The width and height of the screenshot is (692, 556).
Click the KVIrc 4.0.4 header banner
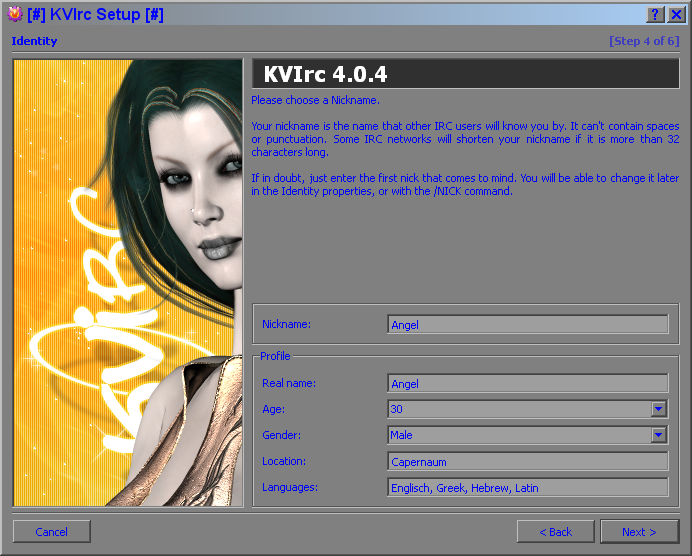point(466,74)
